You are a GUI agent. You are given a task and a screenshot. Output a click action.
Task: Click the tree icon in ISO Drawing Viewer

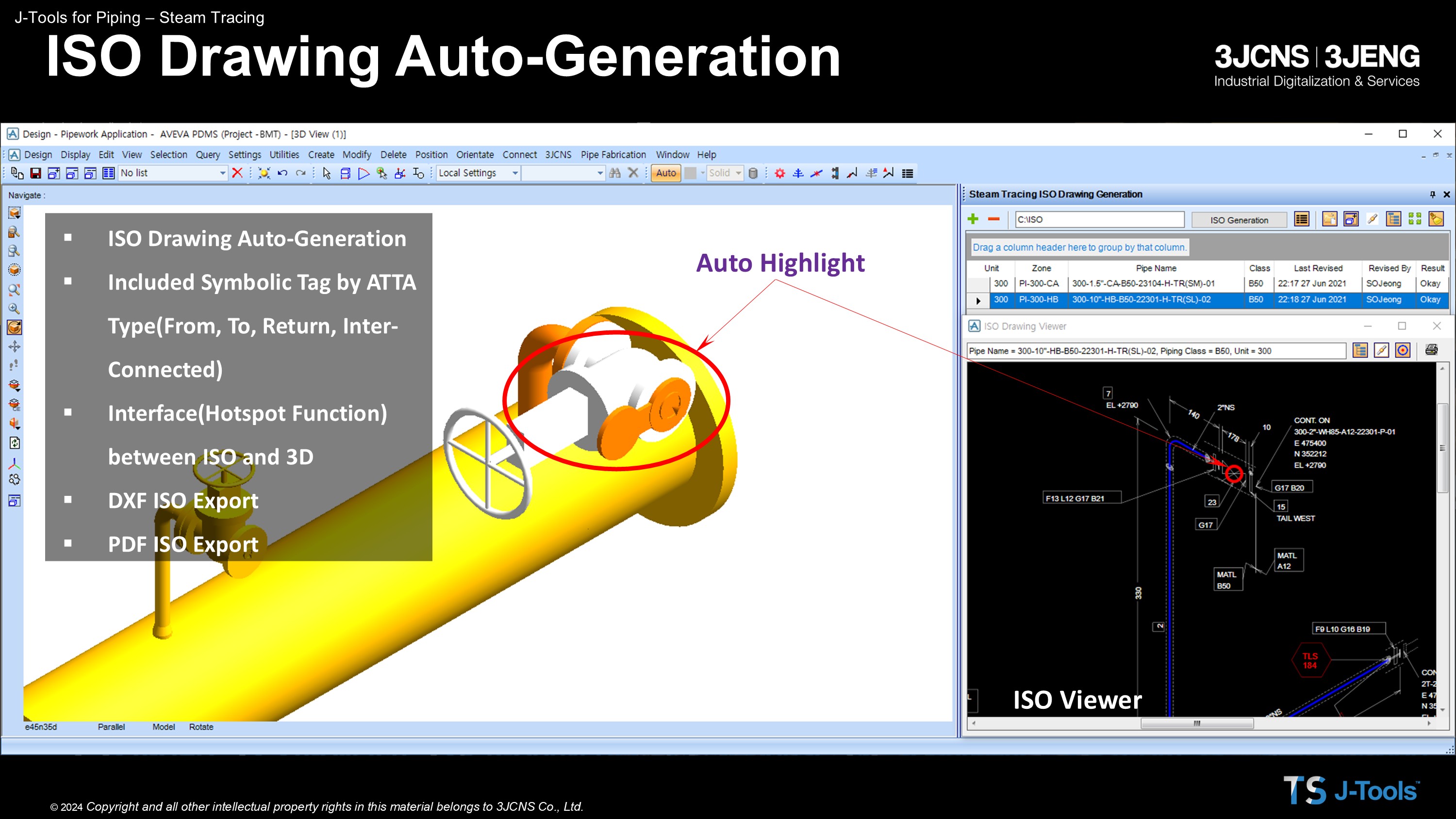(1360, 350)
